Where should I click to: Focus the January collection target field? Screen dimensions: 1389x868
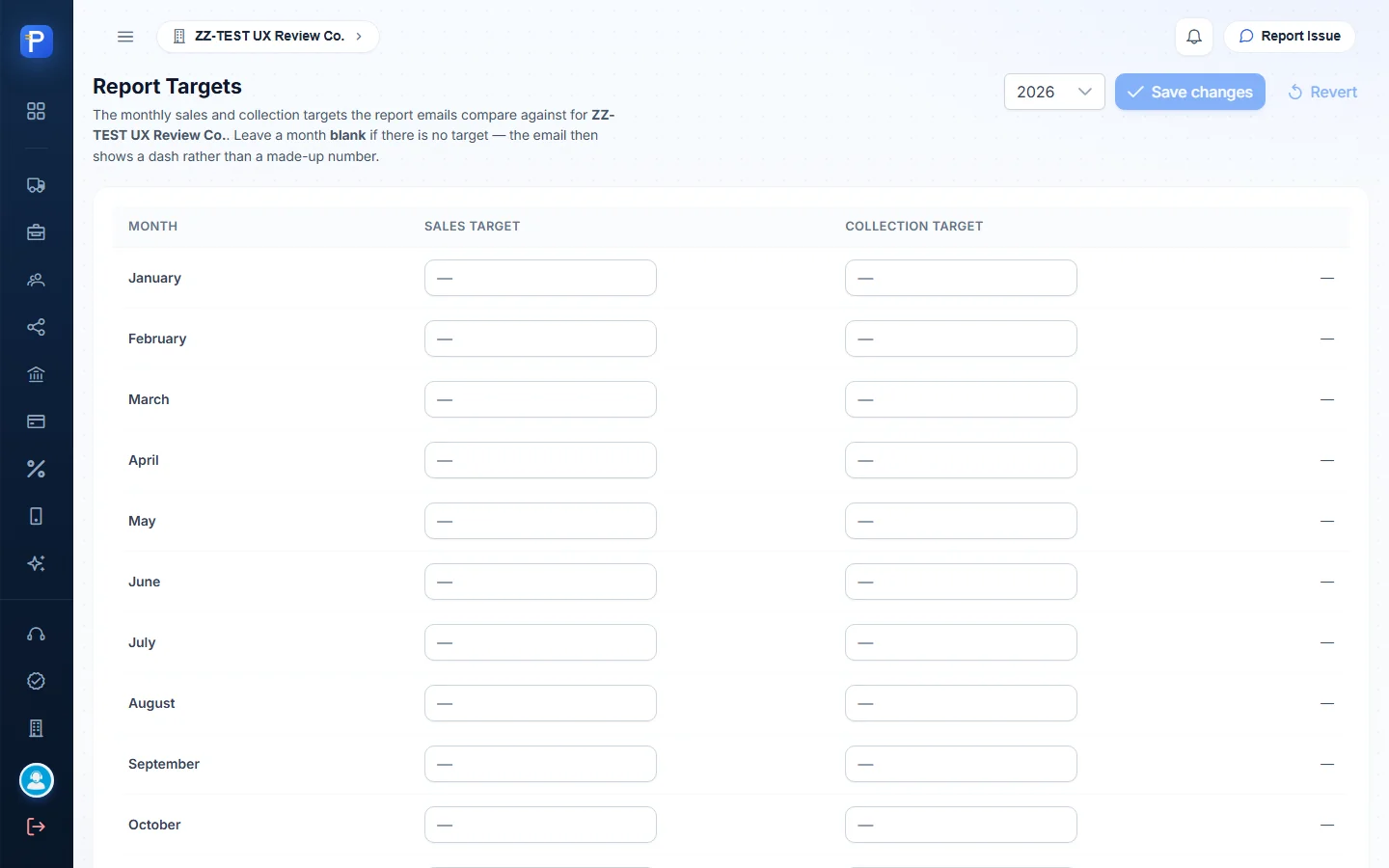coord(961,278)
